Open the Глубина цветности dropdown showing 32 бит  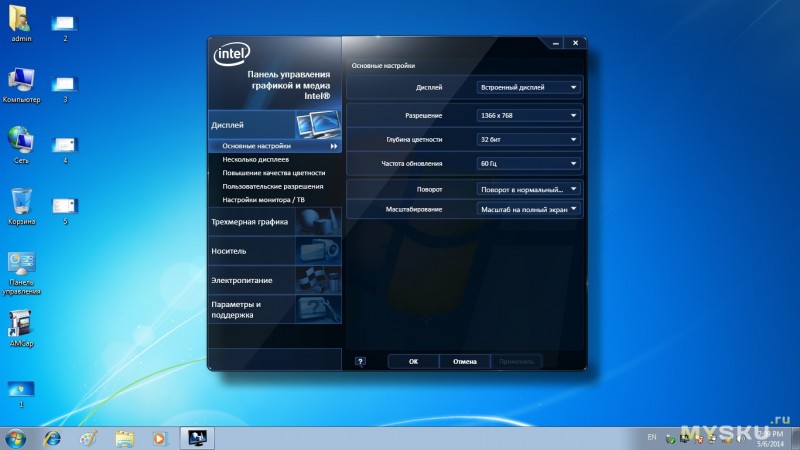click(x=529, y=139)
